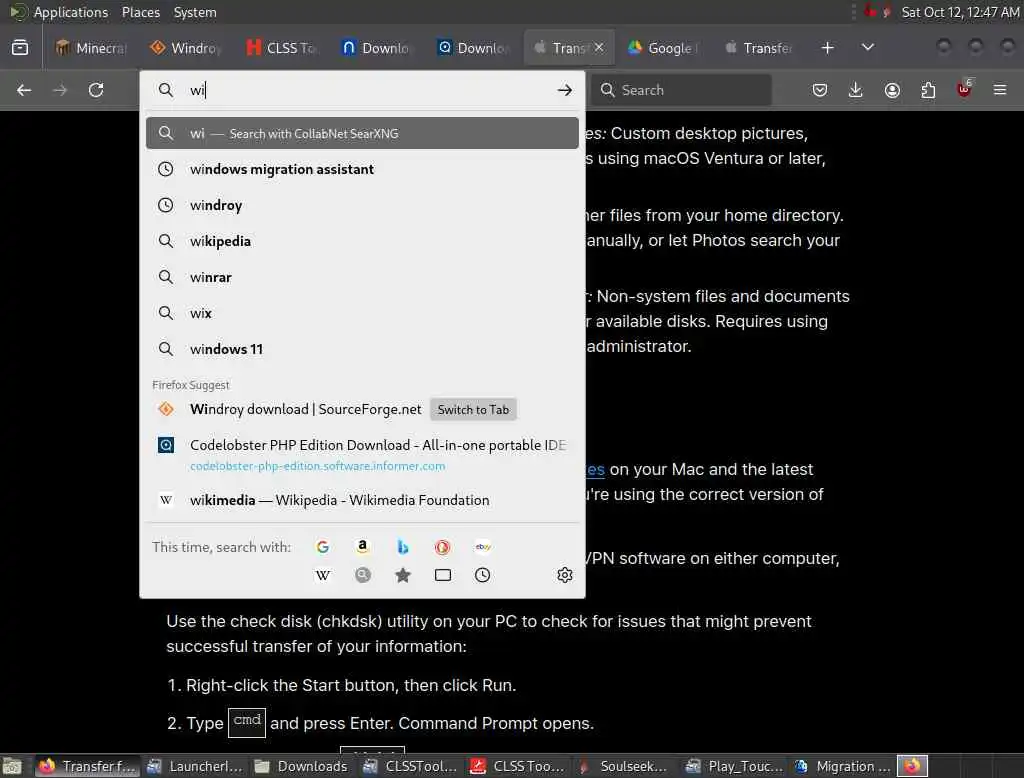Select 'windows migration assistant' suggestion
Screen dimensions: 1024x778
pos(362,169)
